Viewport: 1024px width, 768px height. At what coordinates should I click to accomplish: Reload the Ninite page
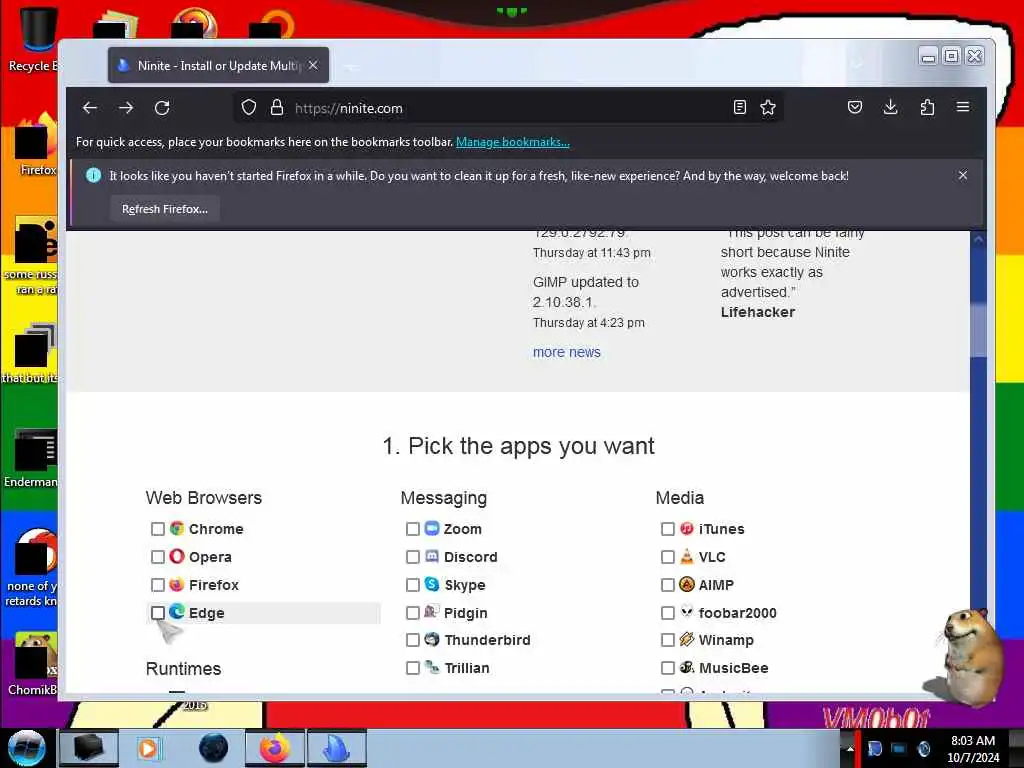pos(162,108)
